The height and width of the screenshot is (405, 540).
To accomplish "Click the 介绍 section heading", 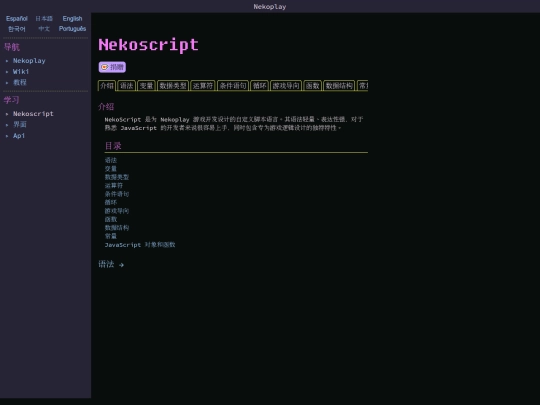I will [x=106, y=106].
